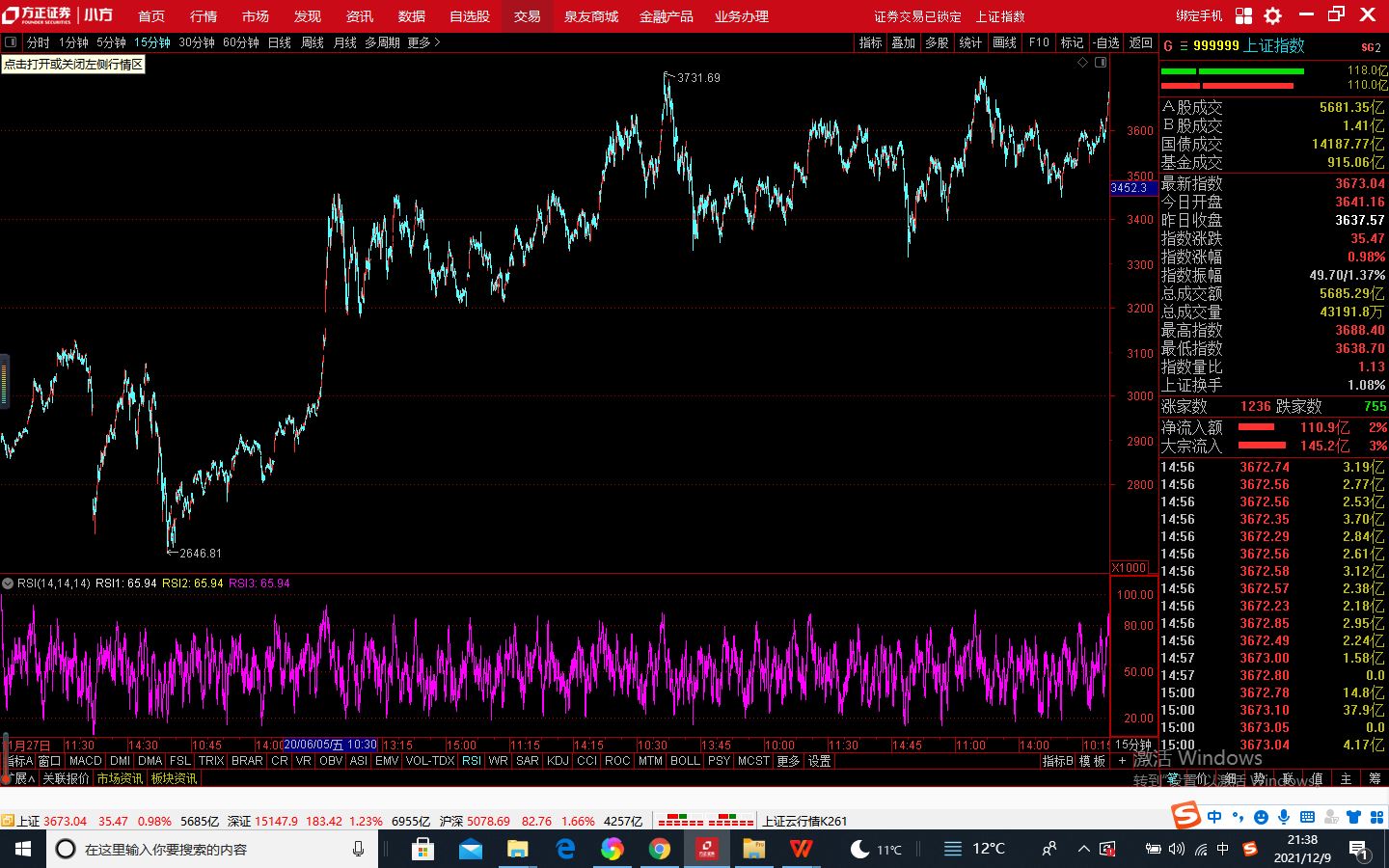Image resolution: width=1389 pixels, height=868 pixels.
Task: Click 返回 back button
Action: click(1141, 42)
